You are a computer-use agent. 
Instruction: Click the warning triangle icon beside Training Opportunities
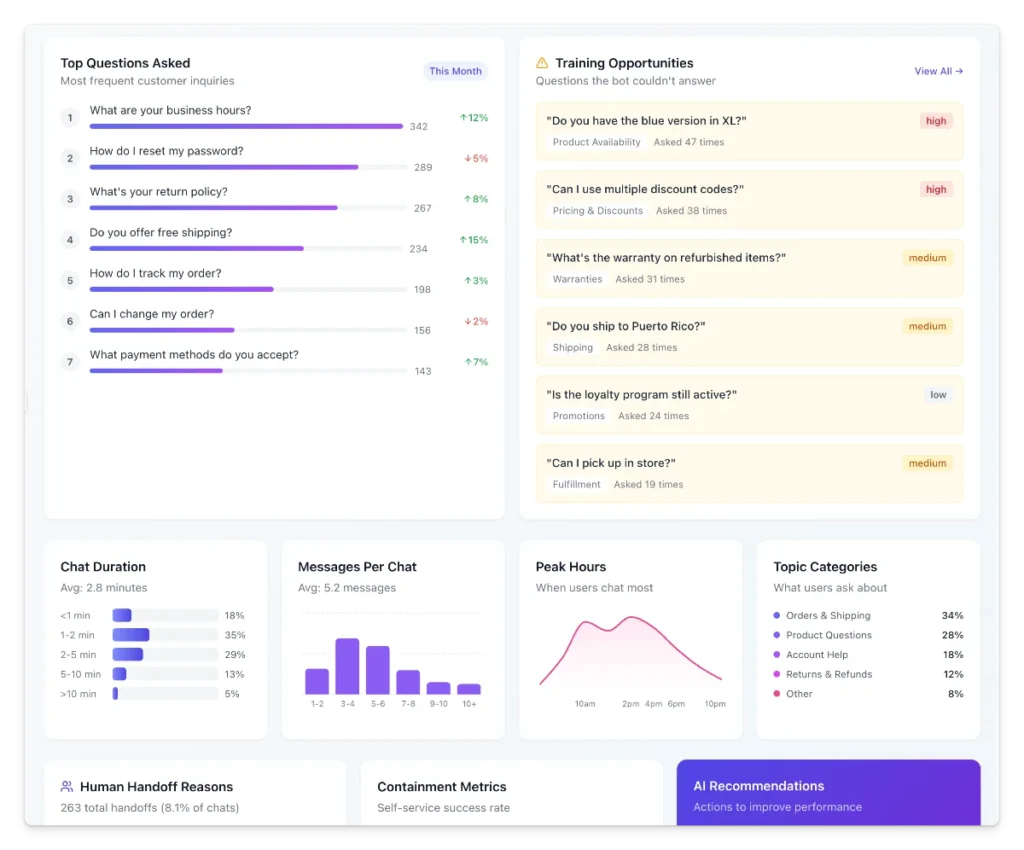(542, 63)
